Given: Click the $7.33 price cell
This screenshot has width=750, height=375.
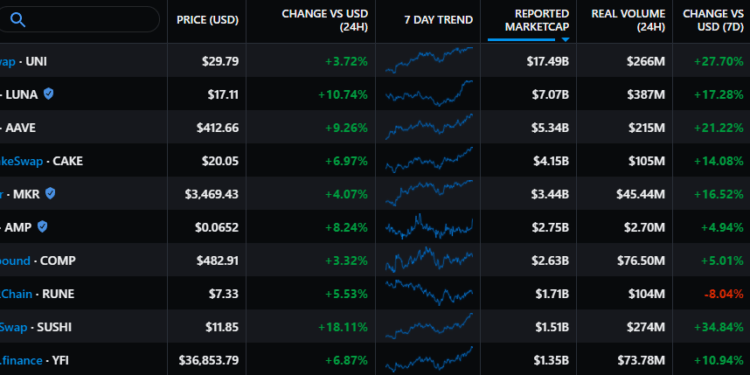Looking at the screenshot, I should pyautogui.click(x=223, y=294).
